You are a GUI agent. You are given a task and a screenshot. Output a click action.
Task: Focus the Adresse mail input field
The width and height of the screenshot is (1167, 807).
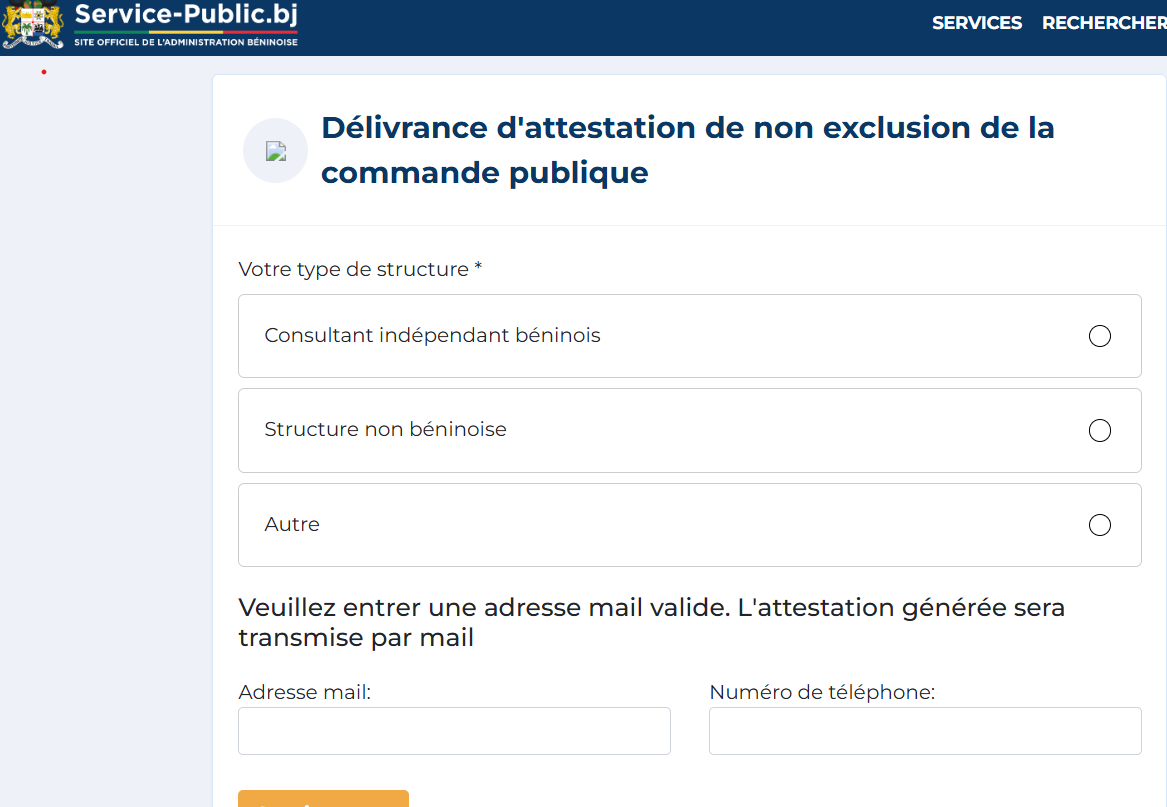(454, 731)
